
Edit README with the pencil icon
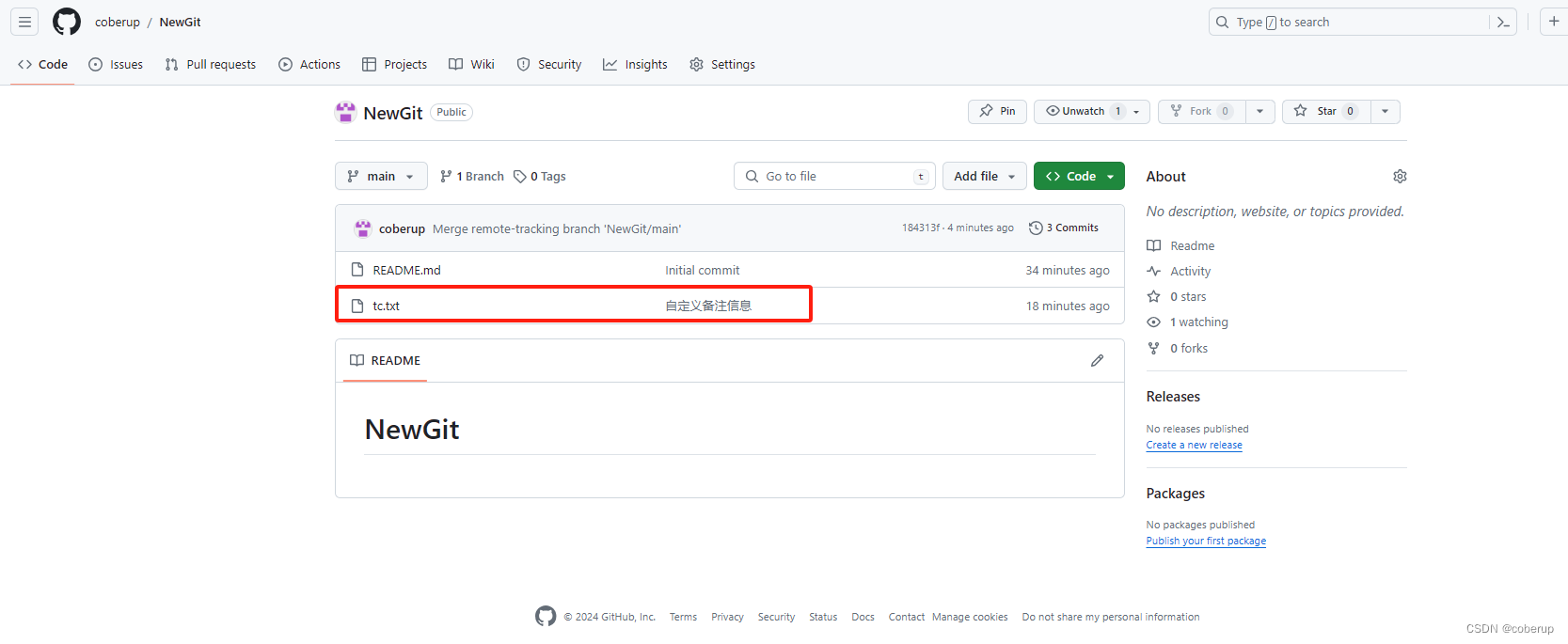1097,361
